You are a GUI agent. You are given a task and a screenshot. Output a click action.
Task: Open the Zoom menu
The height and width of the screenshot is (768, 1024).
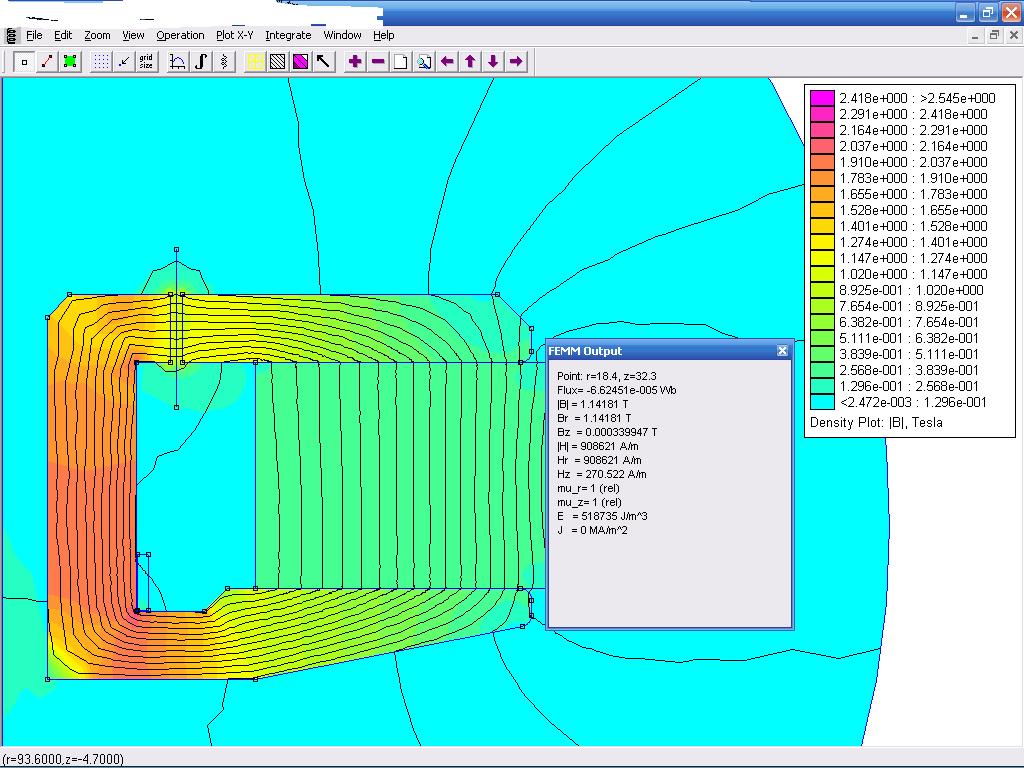tap(97, 35)
